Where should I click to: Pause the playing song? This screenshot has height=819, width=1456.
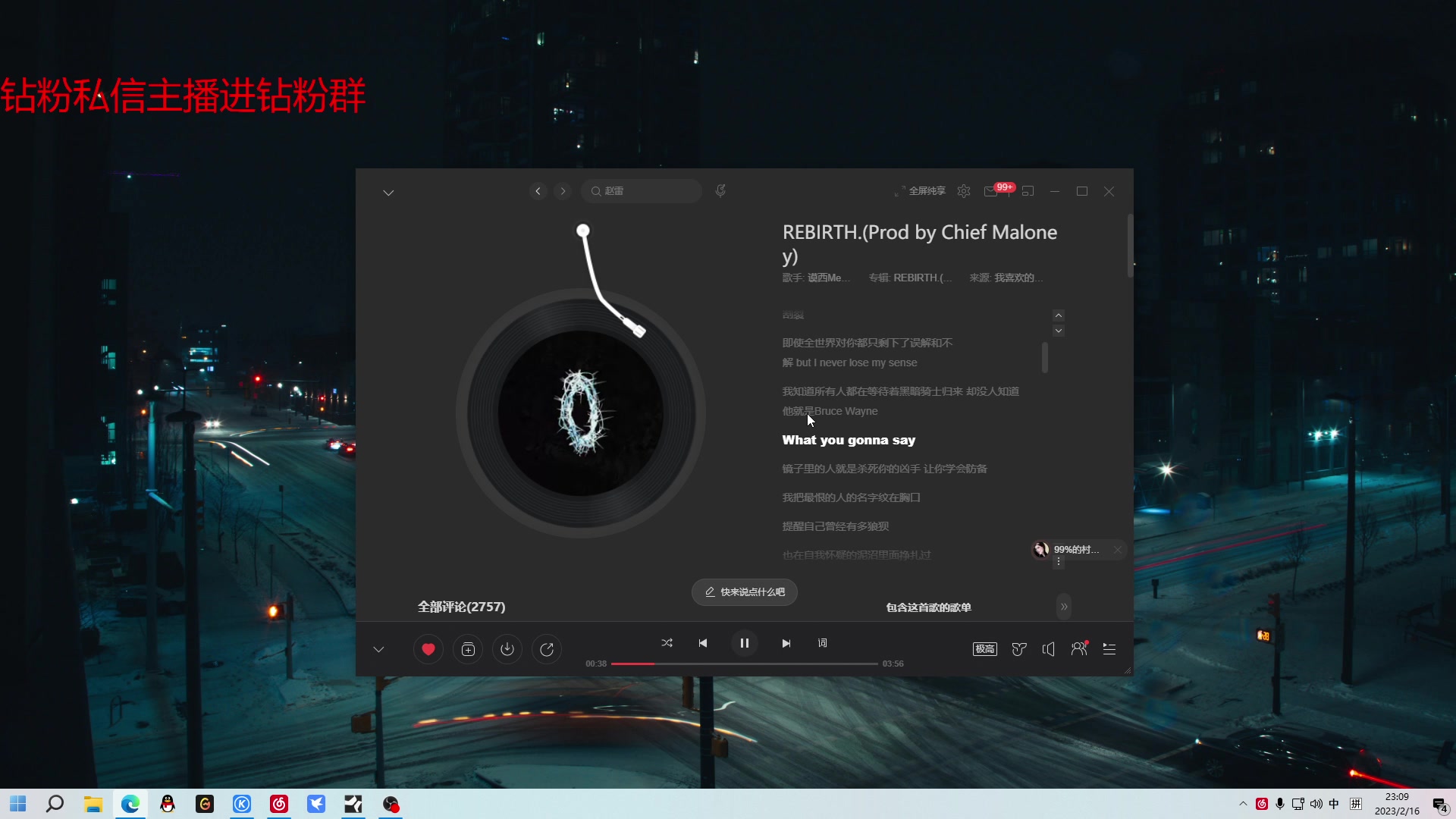pyautogui.click(x=744, y=643)
